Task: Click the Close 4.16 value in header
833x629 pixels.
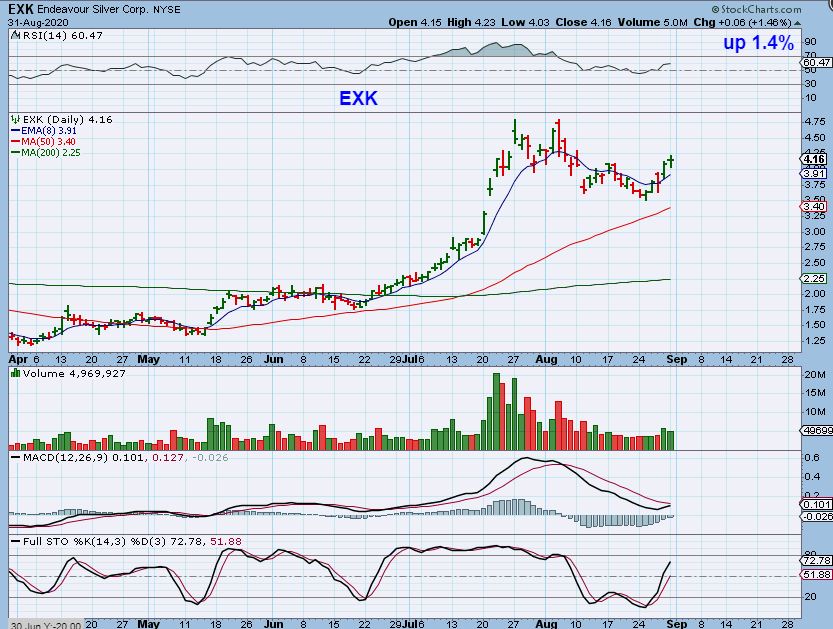Action: (x=583, y=23)
